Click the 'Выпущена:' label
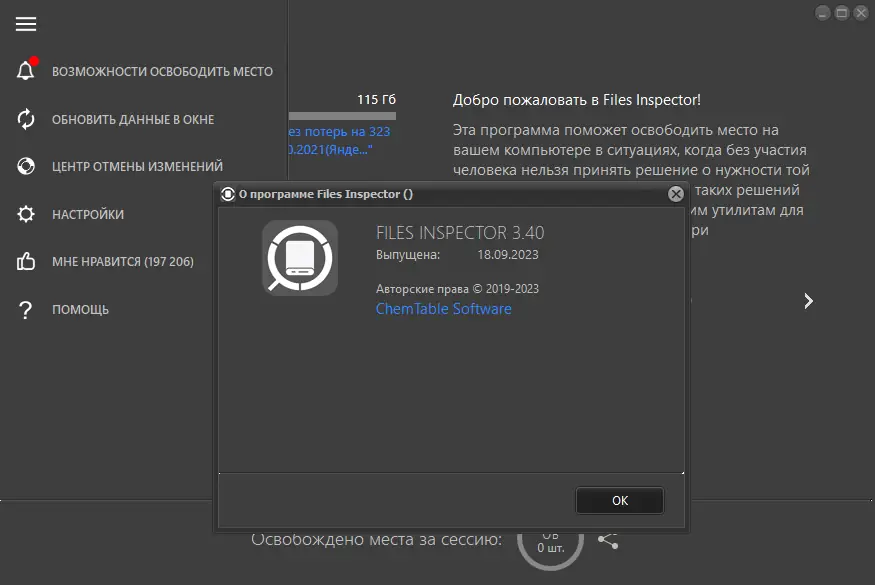Viewport: 875px width, 585px height. 408,255
